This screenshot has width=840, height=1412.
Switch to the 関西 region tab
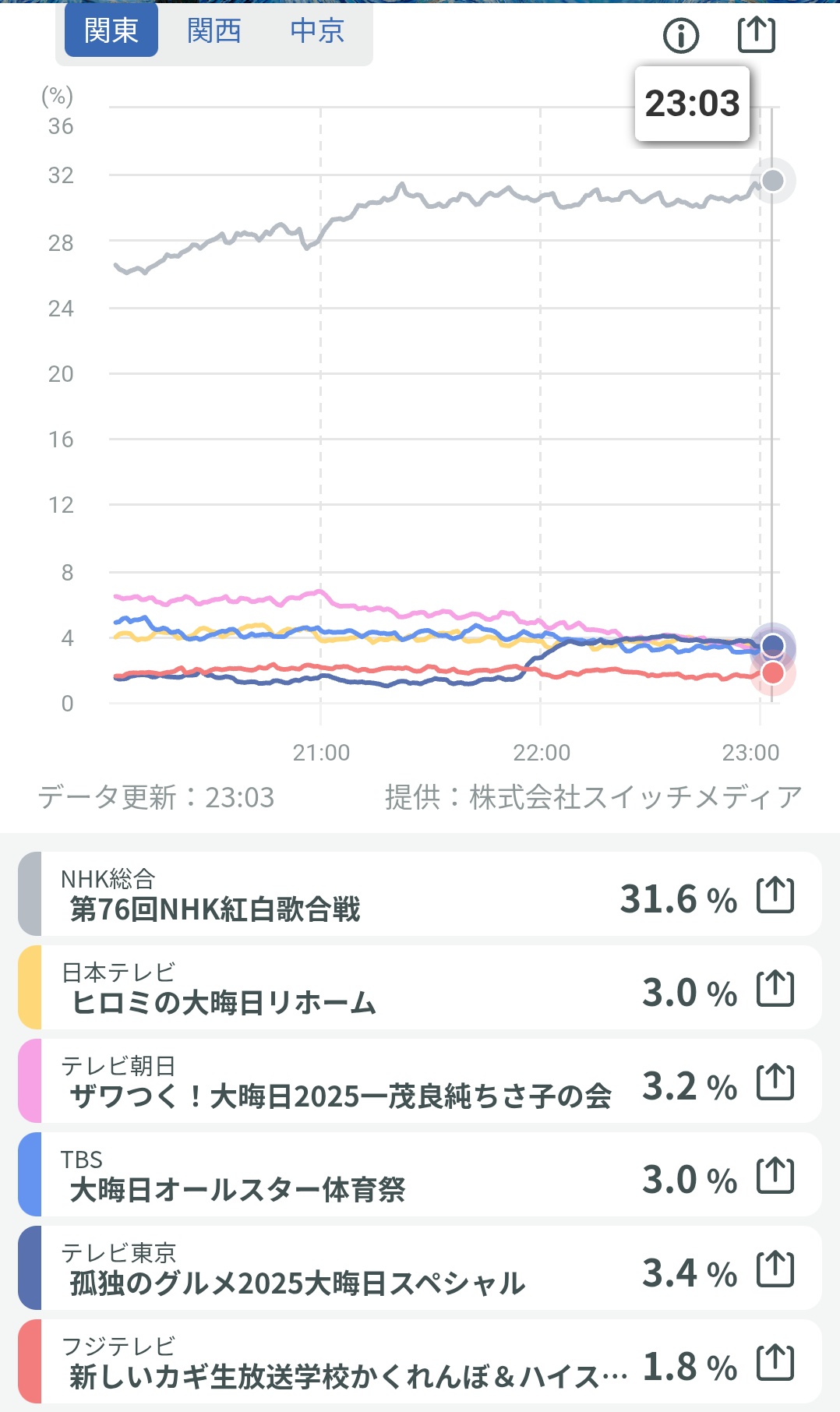point(214,31)
